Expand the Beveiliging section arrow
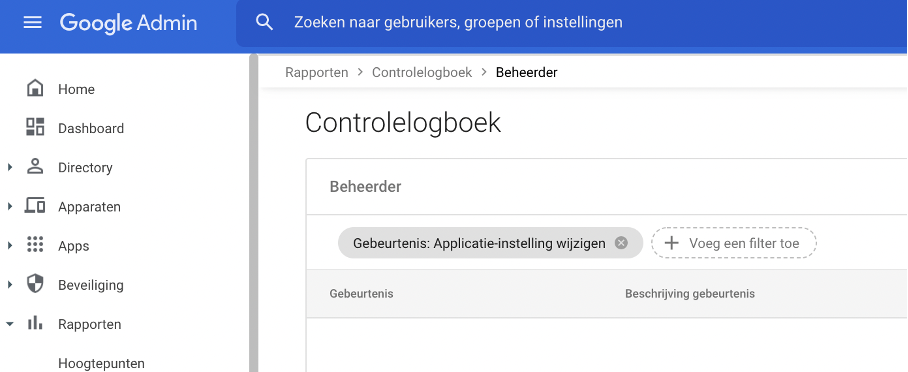 click(x=9, y=285)
